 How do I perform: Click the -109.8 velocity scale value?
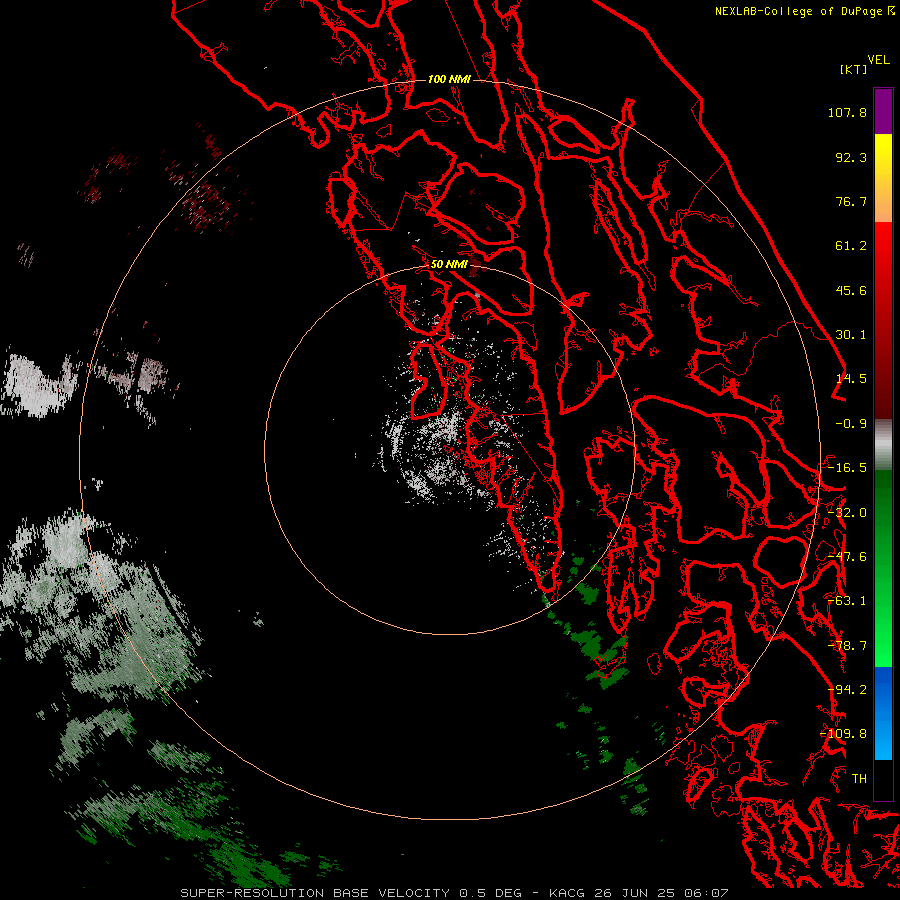pyautogui.click(x=844, y=734)
